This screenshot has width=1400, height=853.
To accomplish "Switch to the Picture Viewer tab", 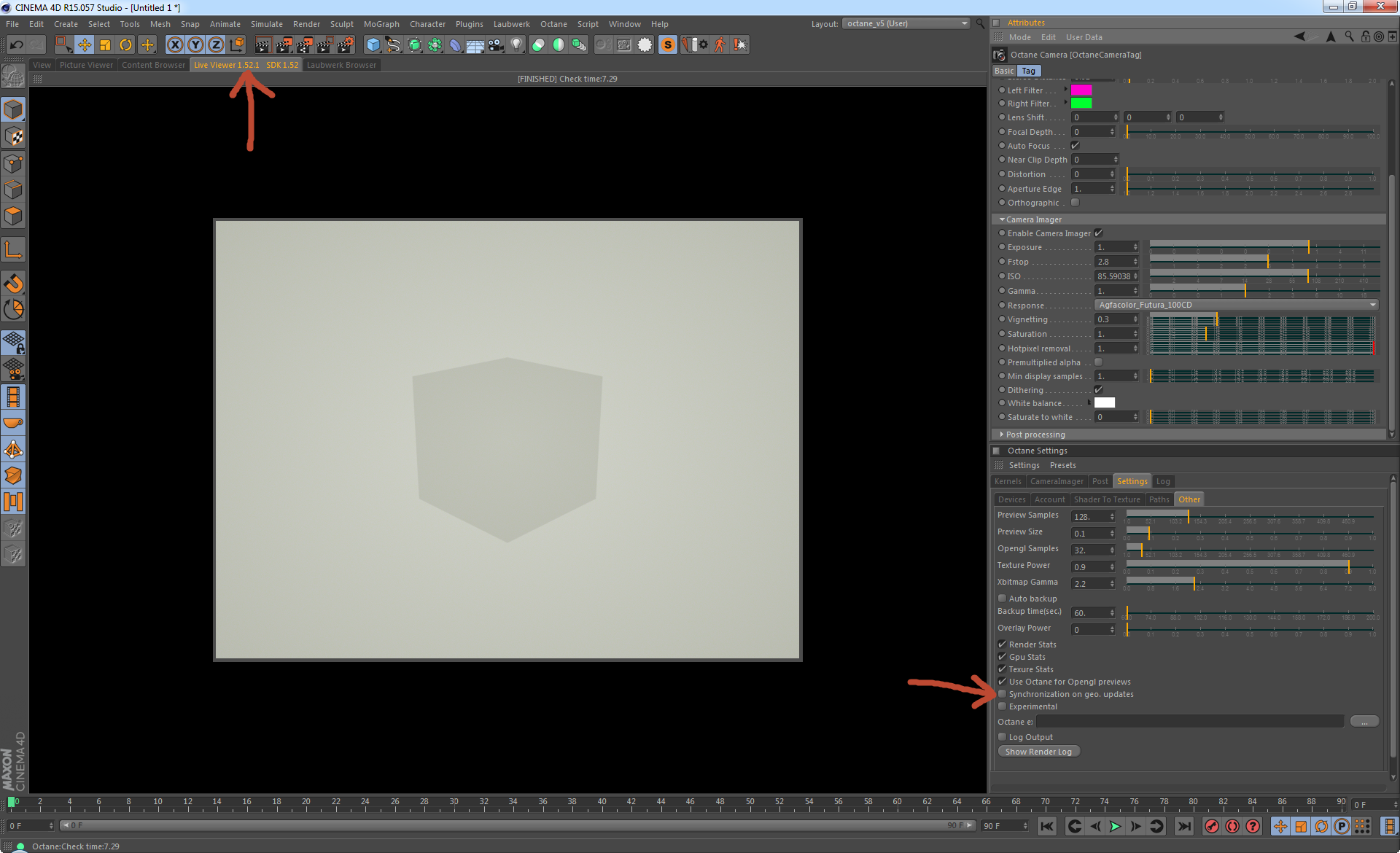I will 86,65.
